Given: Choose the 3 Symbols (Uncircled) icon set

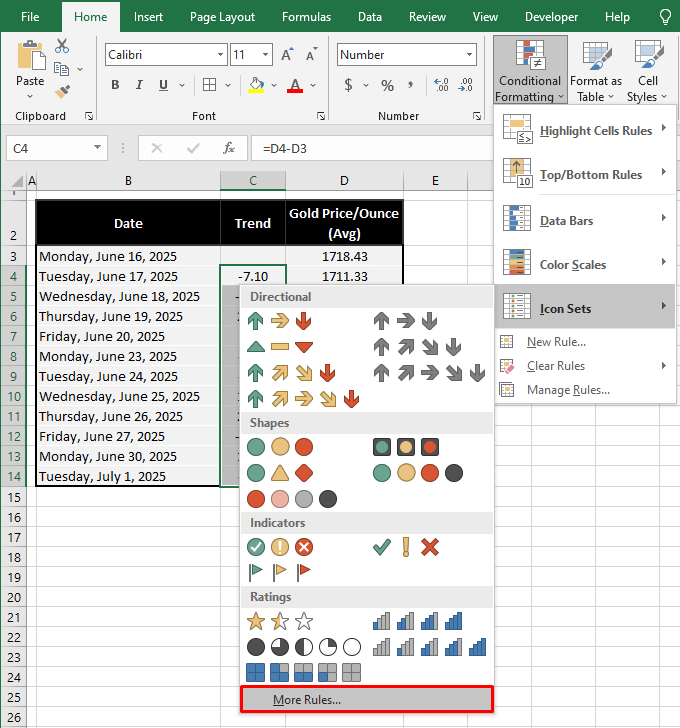Looking at the screenshot, I should (405, 547).
